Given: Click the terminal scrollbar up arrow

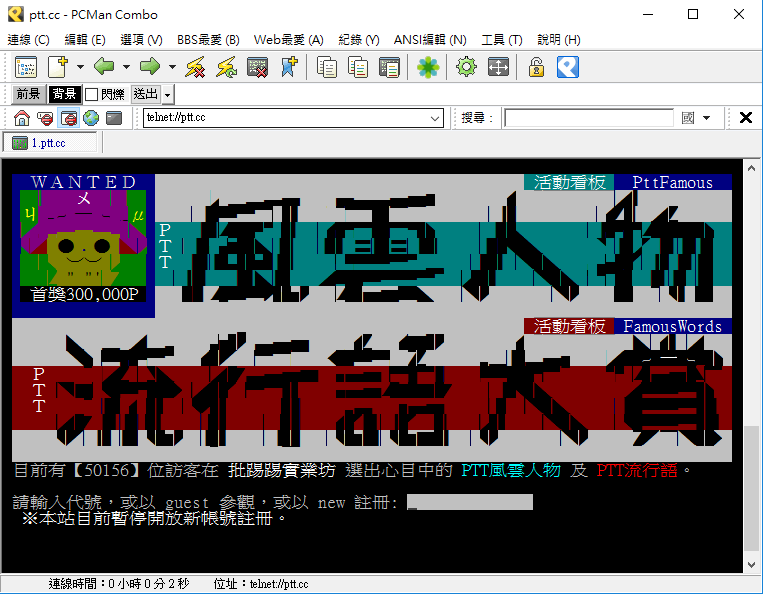Looking at the screenshot, I should 751,168.
